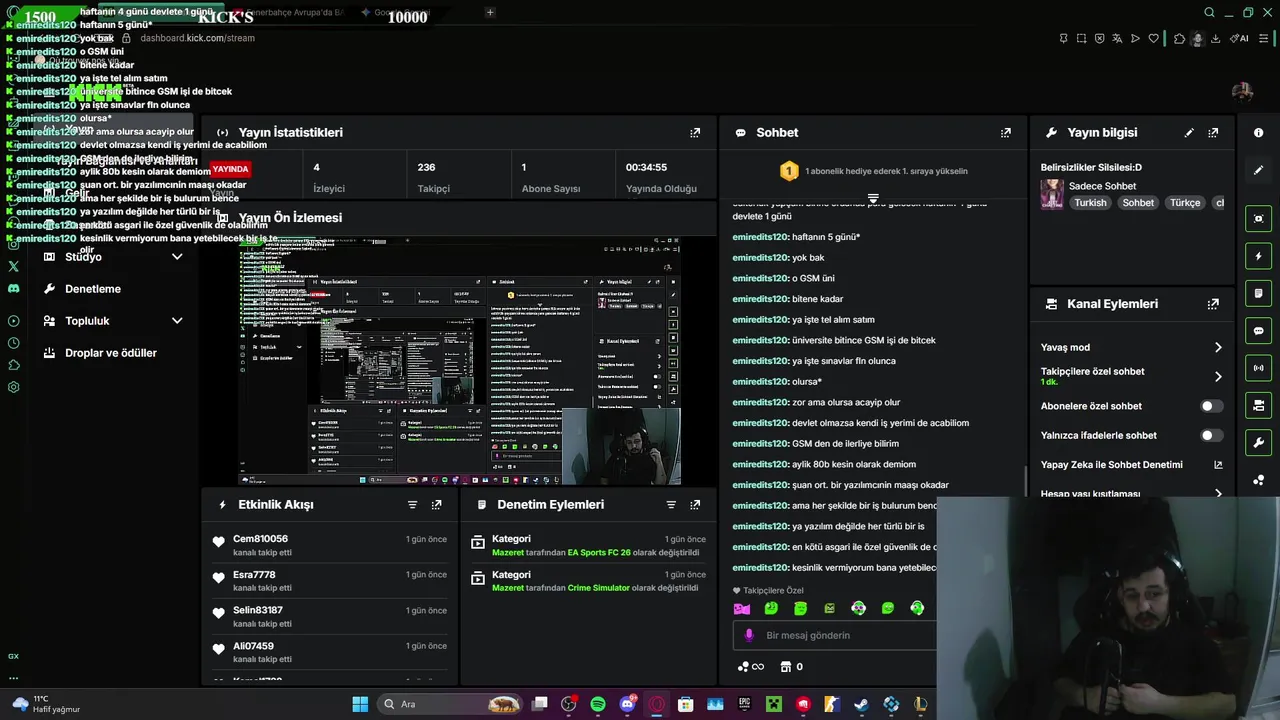Open the settings gear in browser sidebar
The width and height of the screenshot is (1280, 720).
13,387
